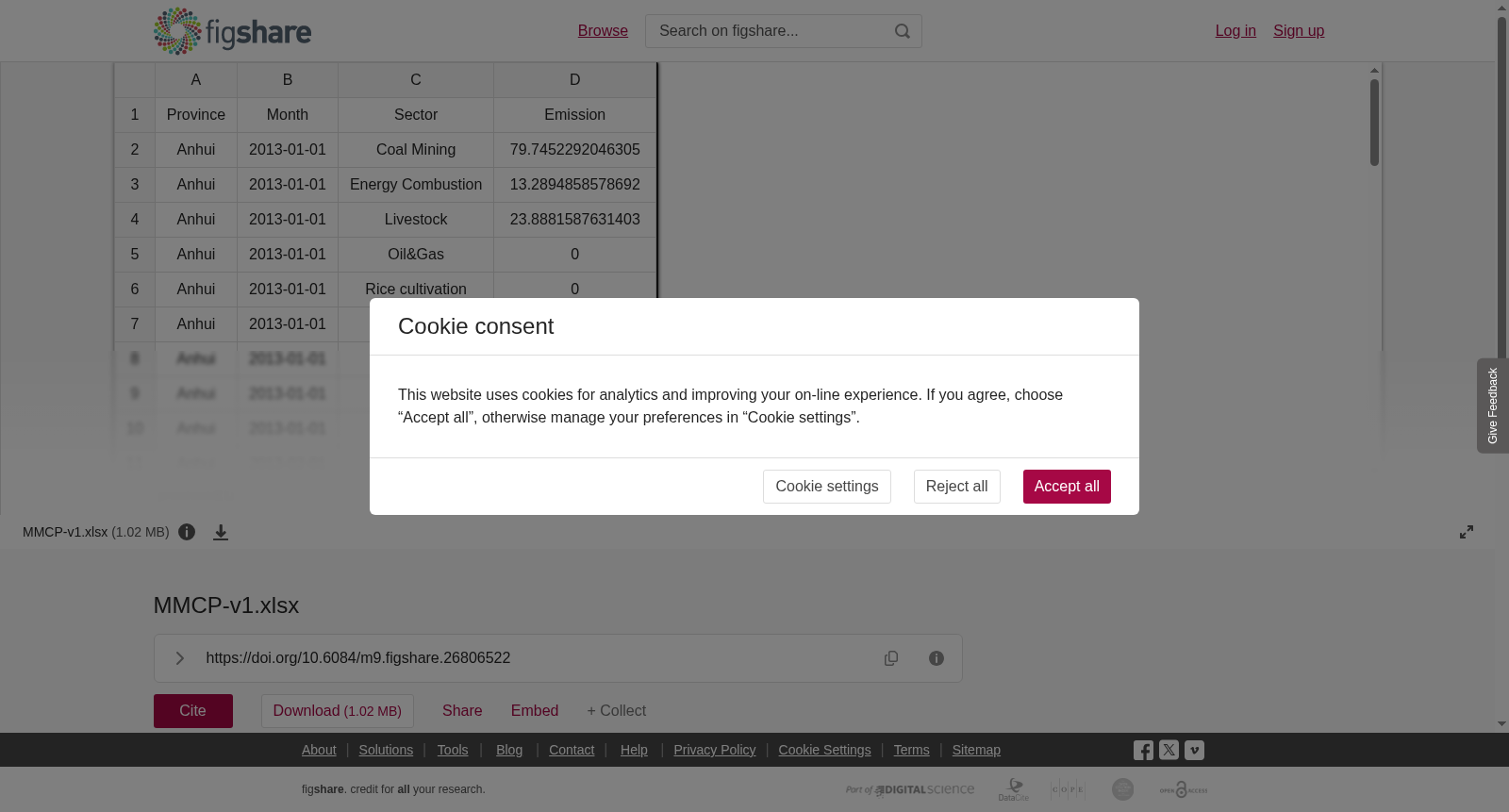
Task: Click Download (1.02 MB) button
Action: 338,711
